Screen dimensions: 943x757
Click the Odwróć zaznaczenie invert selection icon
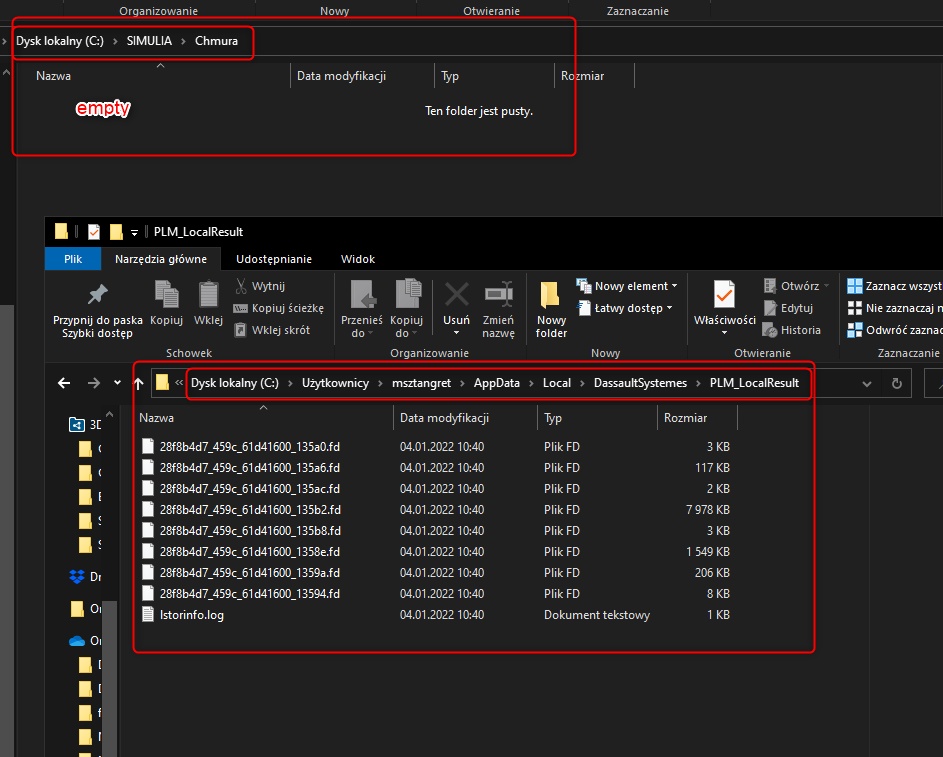(x=855, y=330)
